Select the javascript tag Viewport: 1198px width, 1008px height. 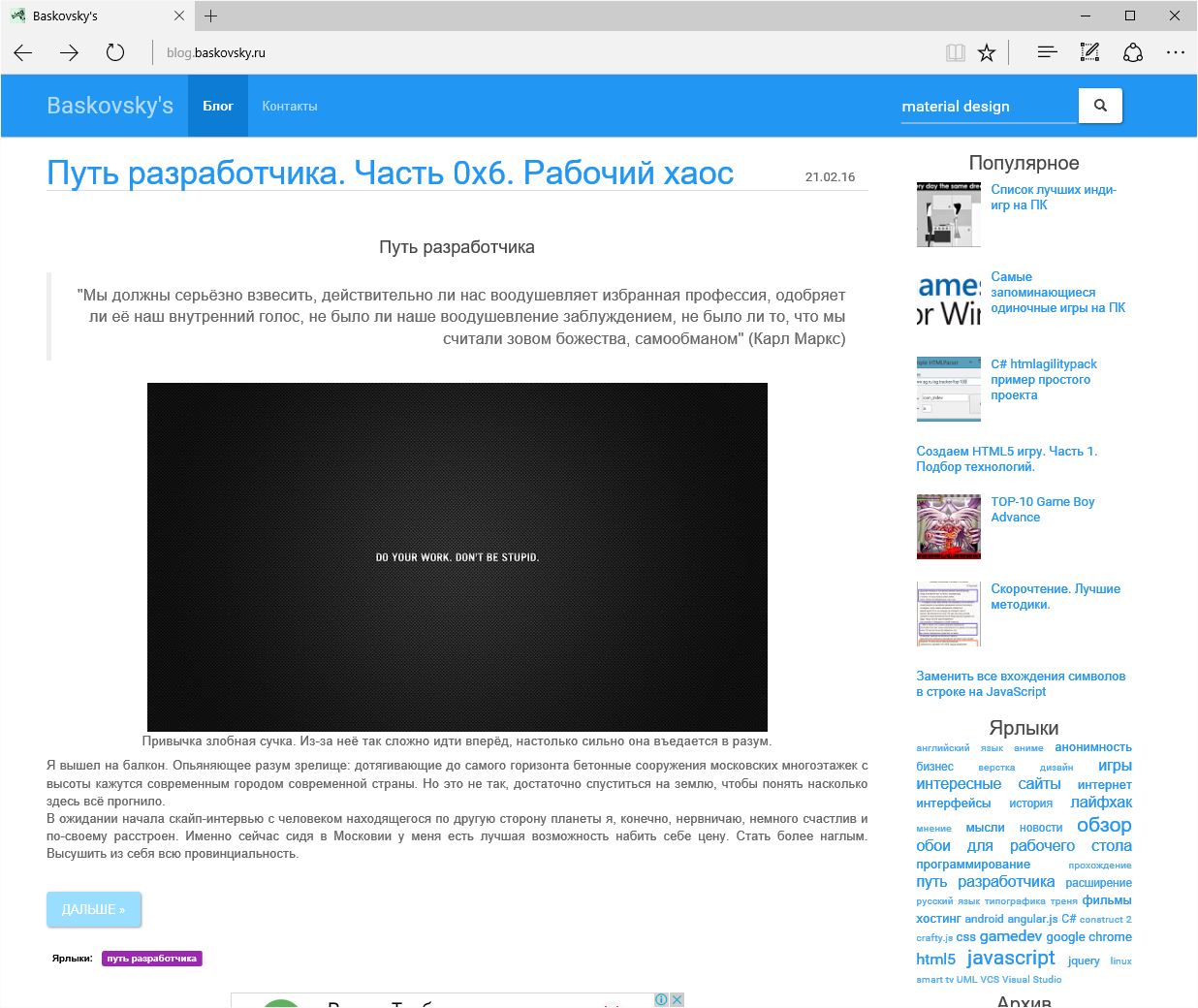coord(1011,958)
